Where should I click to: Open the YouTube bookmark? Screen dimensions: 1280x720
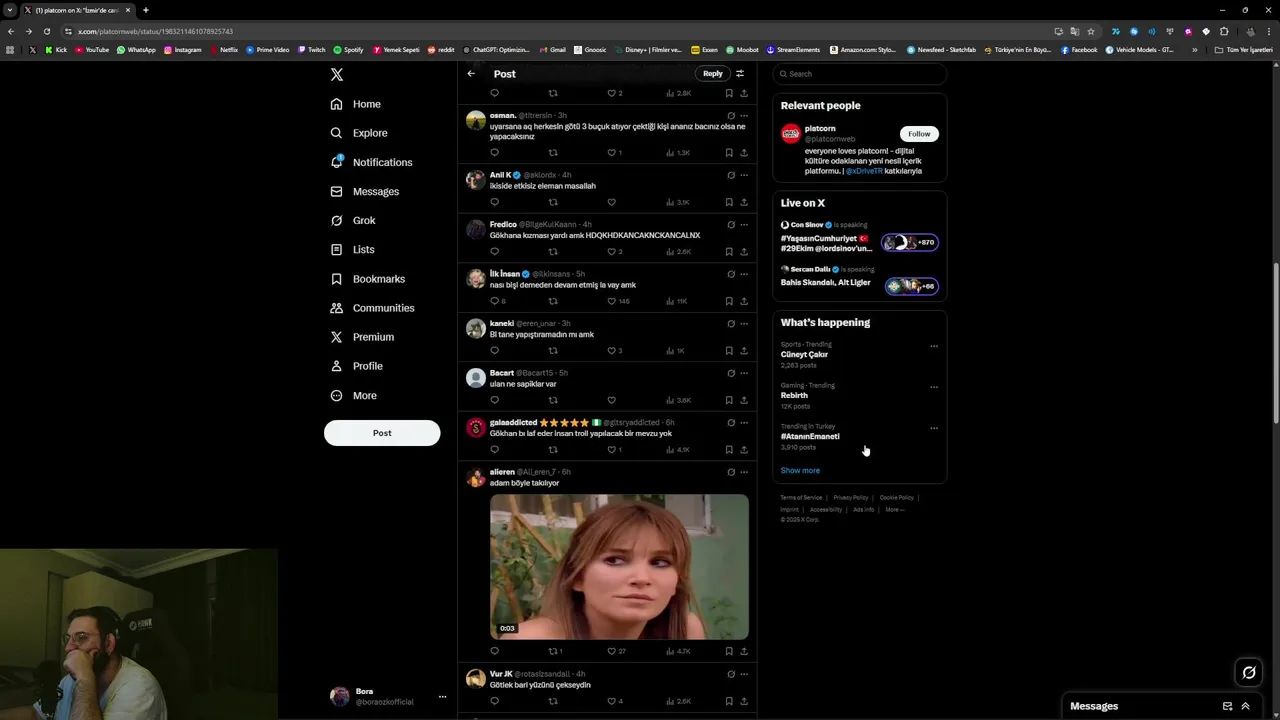[x=92, y=50]
